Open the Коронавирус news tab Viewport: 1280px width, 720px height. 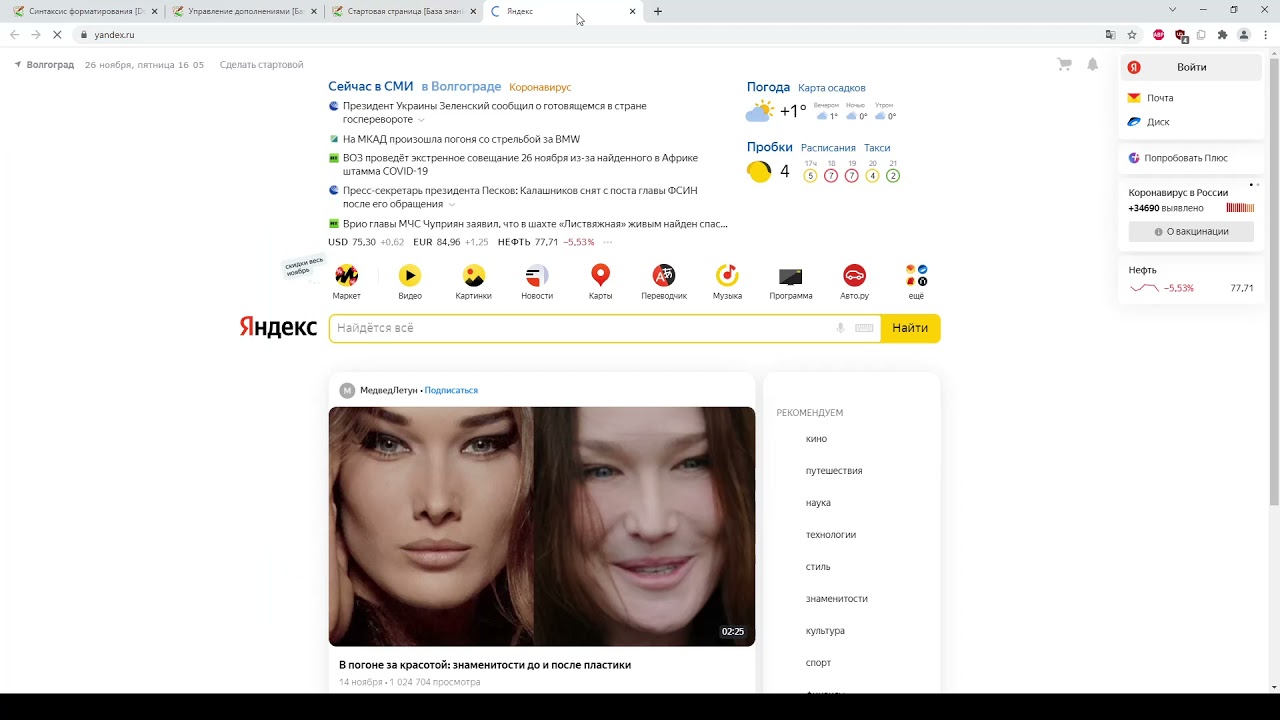click(540, 87)
